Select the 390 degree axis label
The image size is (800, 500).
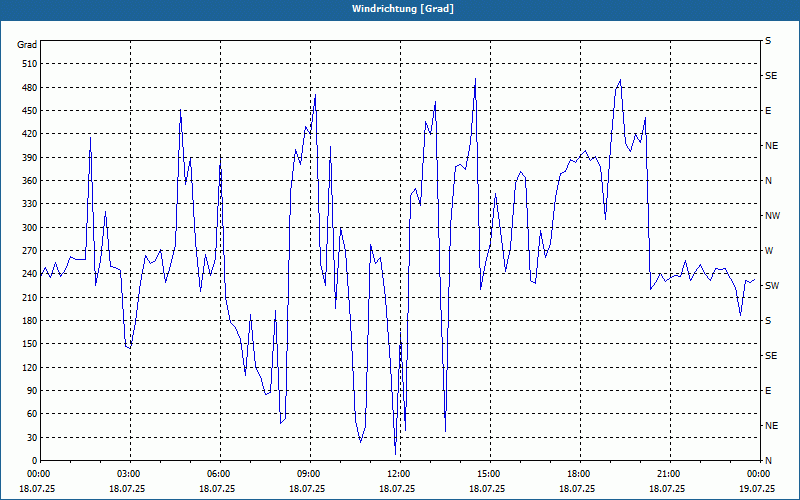pyautogui.click(x=30, y=157)
